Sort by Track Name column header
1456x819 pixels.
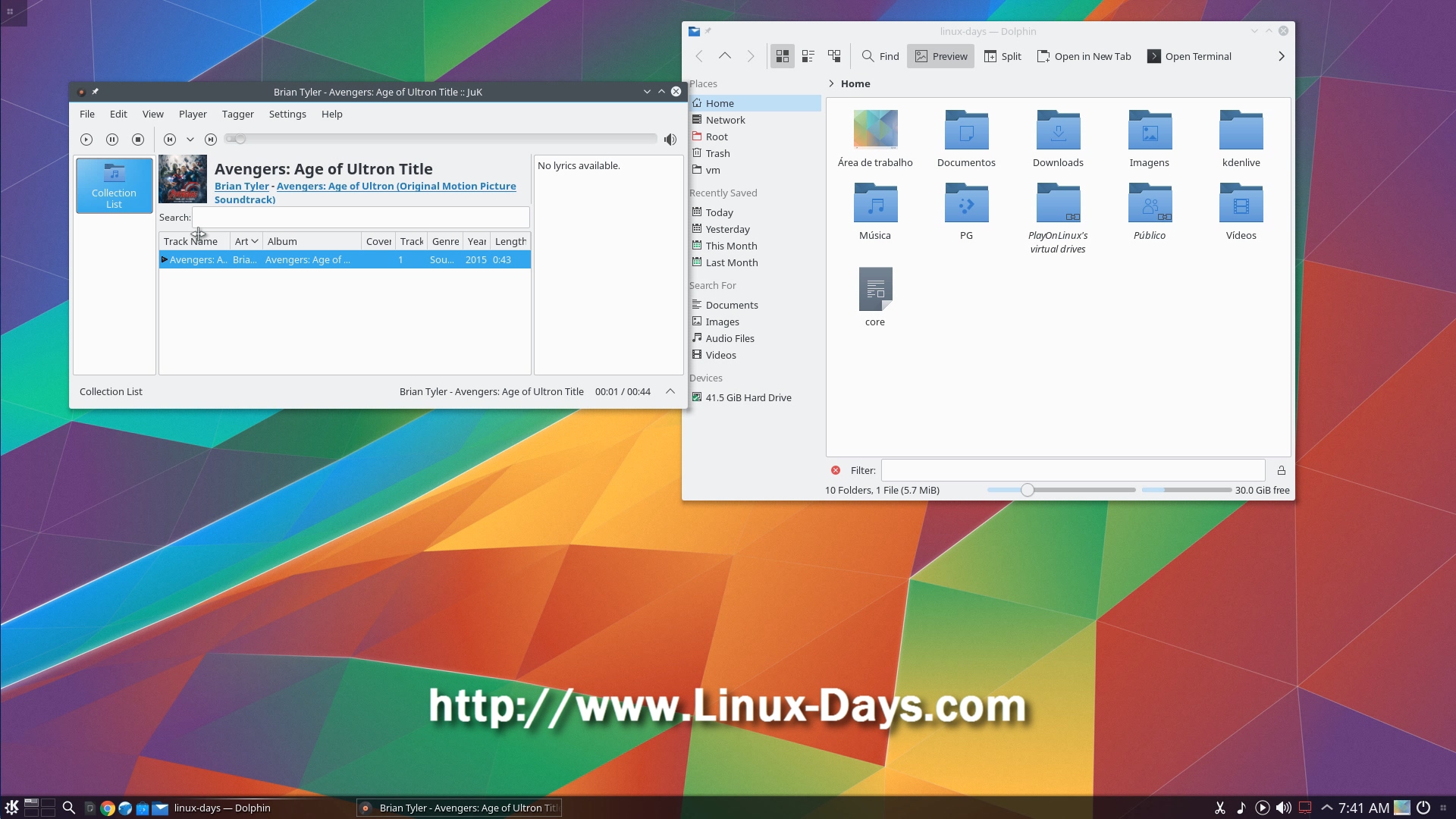tap(194, 241)
